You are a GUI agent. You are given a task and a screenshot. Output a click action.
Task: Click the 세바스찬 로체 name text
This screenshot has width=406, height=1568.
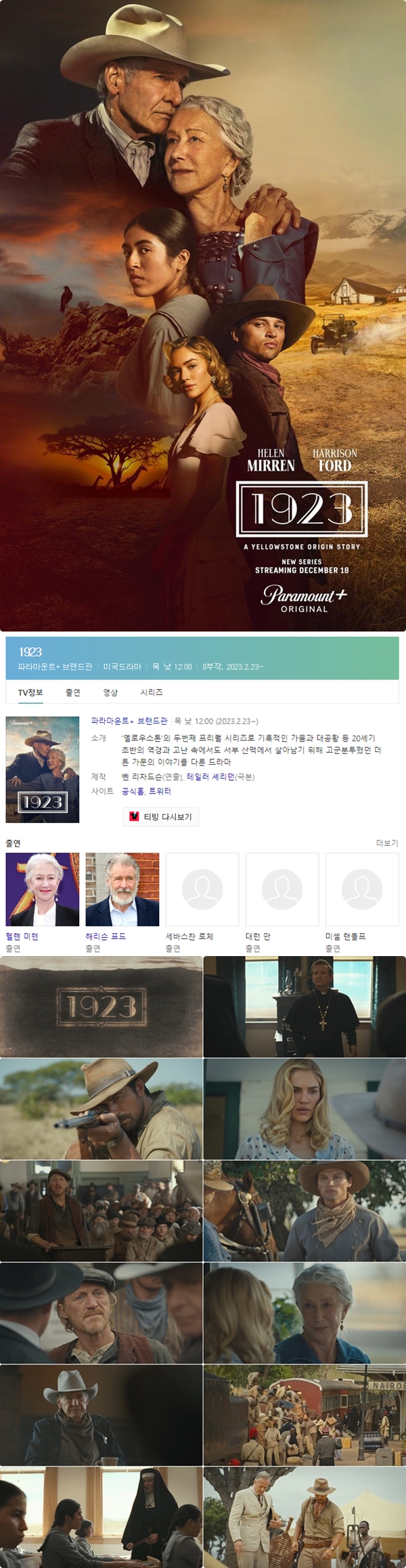point(189,936)
